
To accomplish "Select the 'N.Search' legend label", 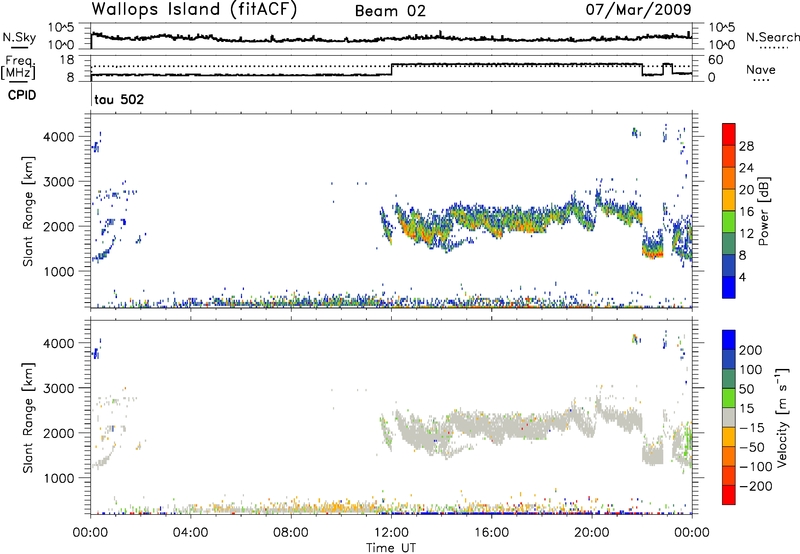I will [x=772, y=37].
